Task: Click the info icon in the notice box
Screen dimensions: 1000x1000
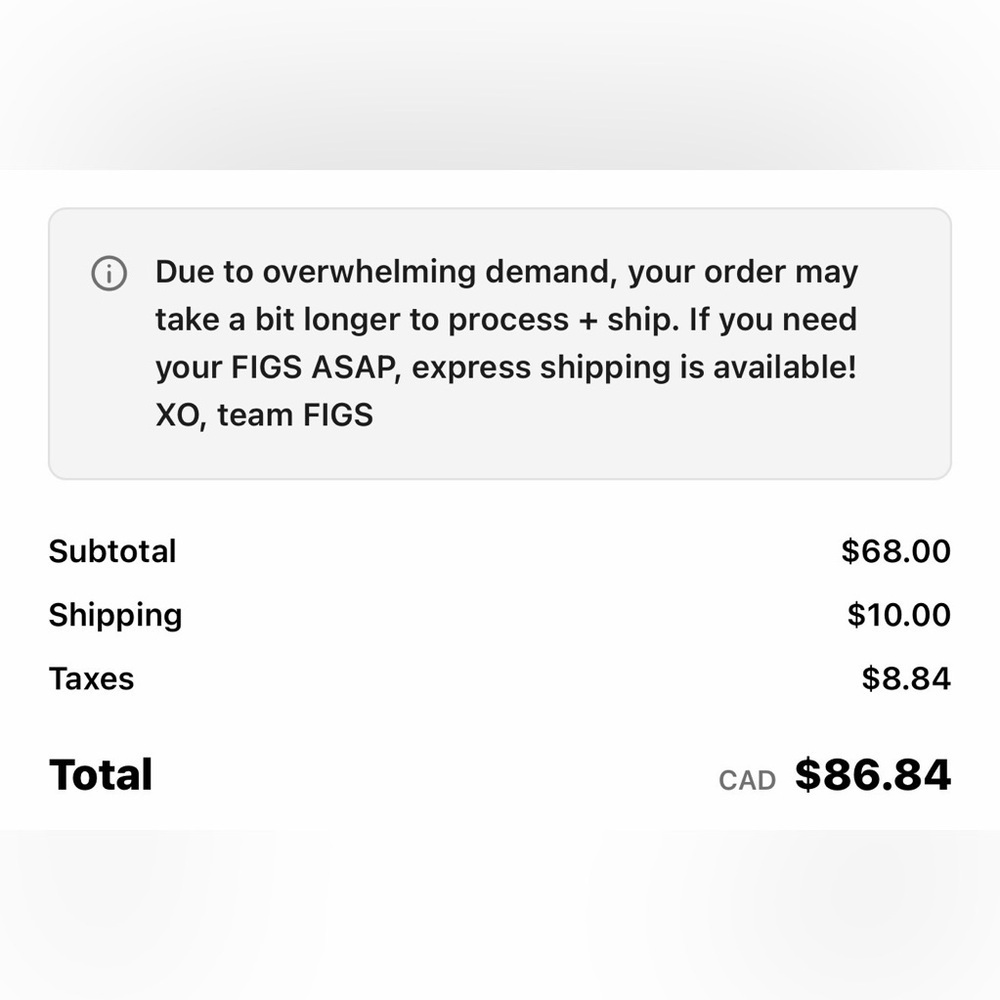Action: coord(109,274)
